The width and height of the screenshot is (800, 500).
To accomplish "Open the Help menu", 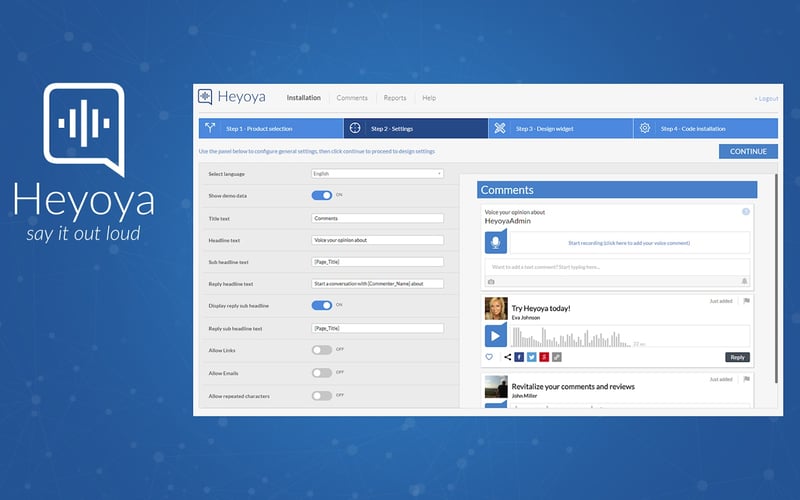I will [x=429, y=97].
